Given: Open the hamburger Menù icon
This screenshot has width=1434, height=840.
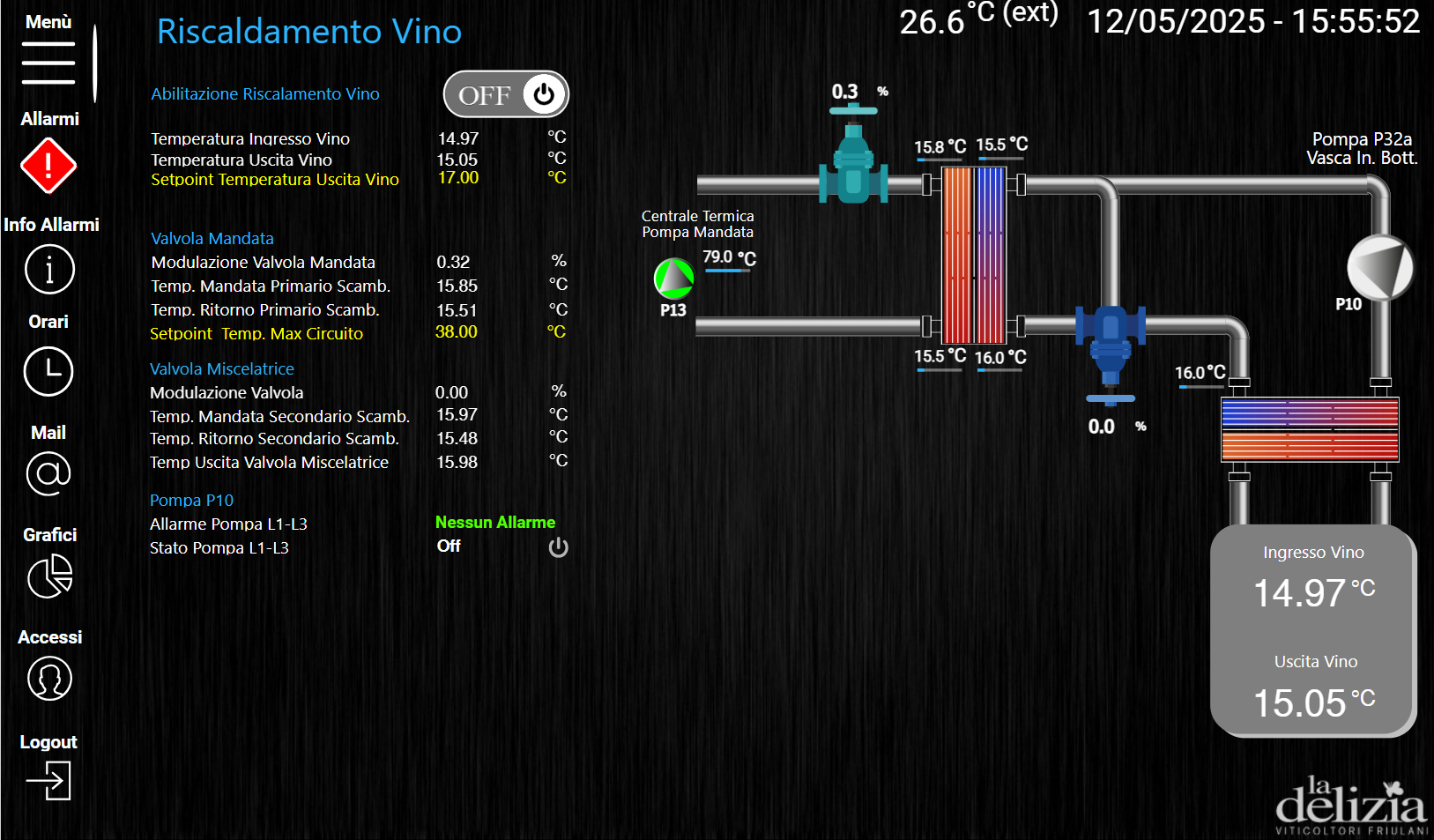Looking at the screenshot, I should (x=48, y=63).
